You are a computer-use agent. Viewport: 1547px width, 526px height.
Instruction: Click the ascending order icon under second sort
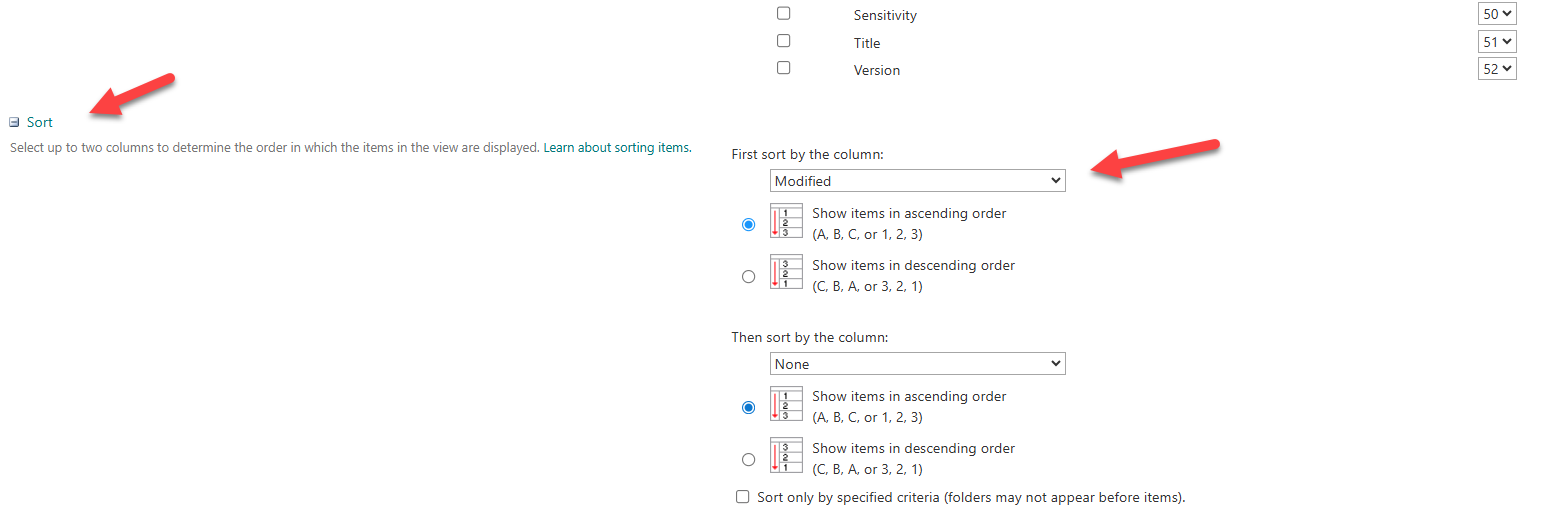coord(786,404)
